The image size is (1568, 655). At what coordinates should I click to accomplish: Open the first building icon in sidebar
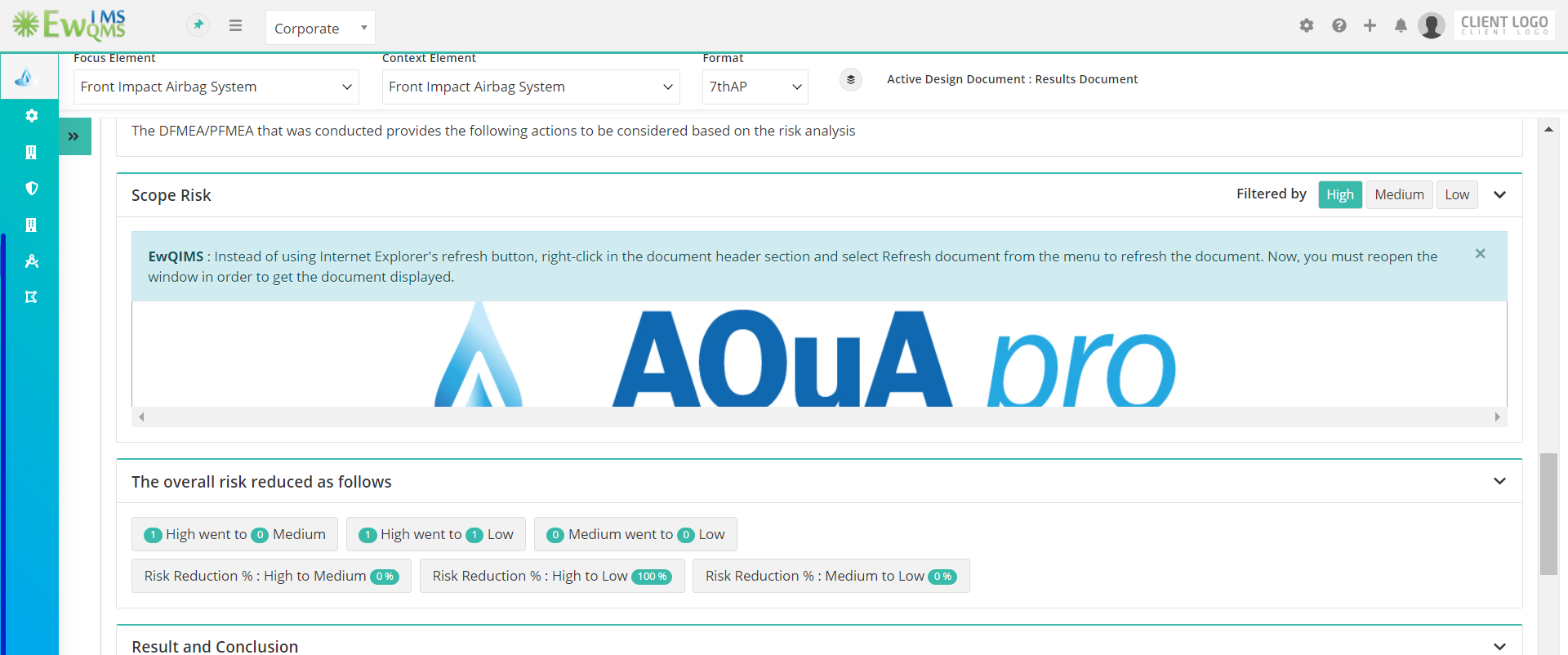coord(31,152)
